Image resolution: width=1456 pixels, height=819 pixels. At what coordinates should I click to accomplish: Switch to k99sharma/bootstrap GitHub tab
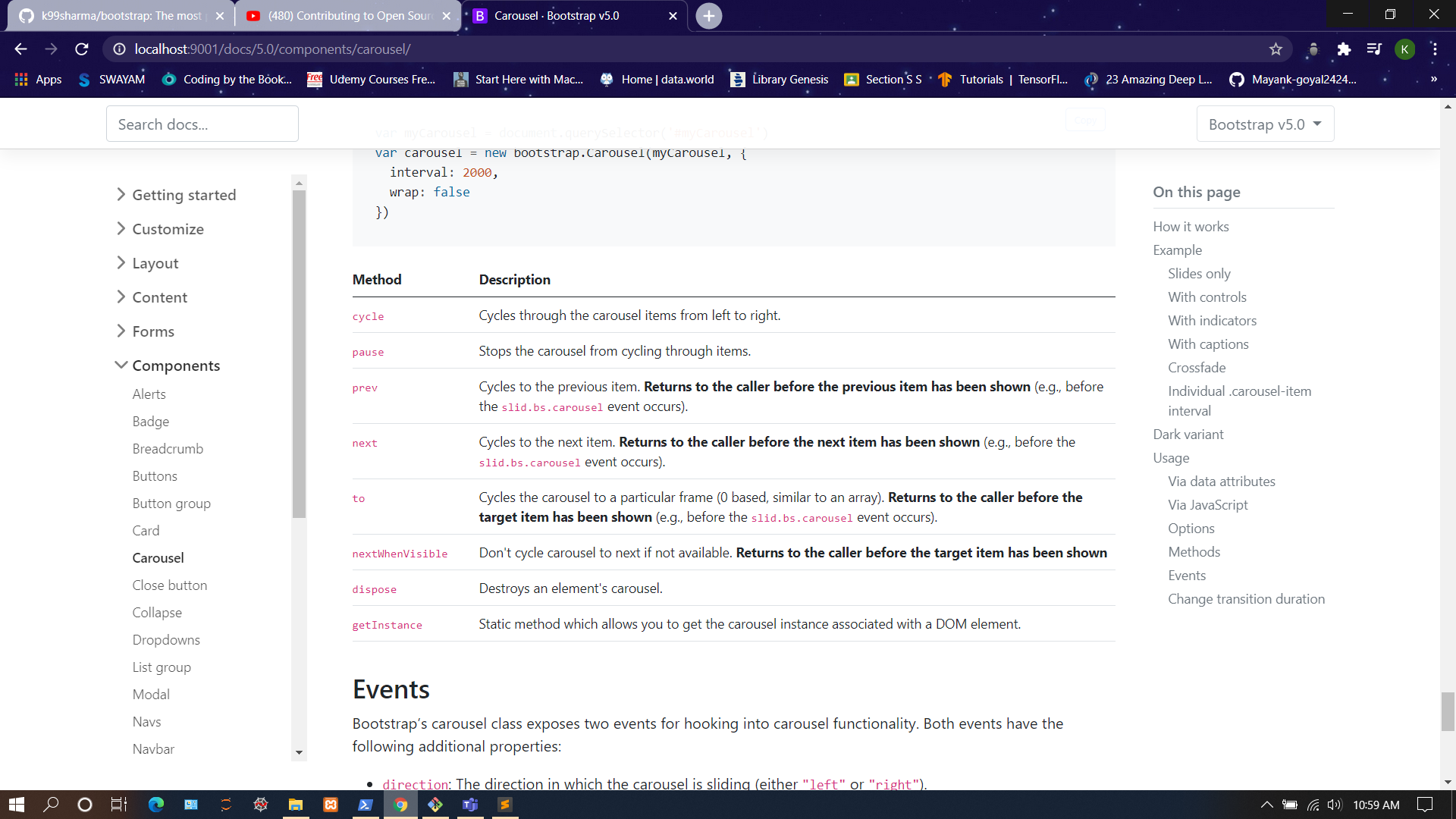click(121, 16)
